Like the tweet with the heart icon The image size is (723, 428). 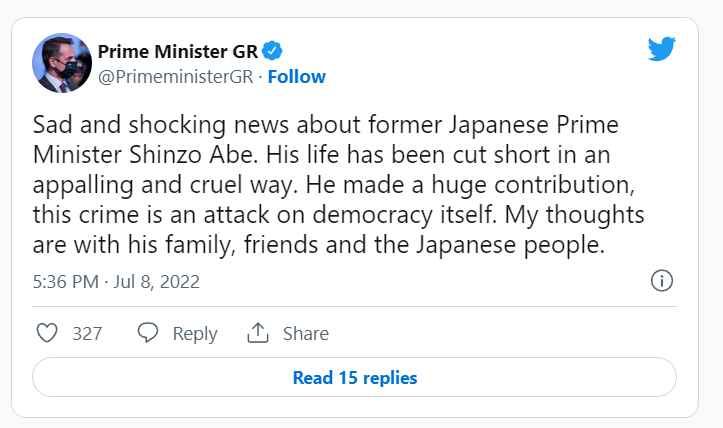[x=47, y=333]
